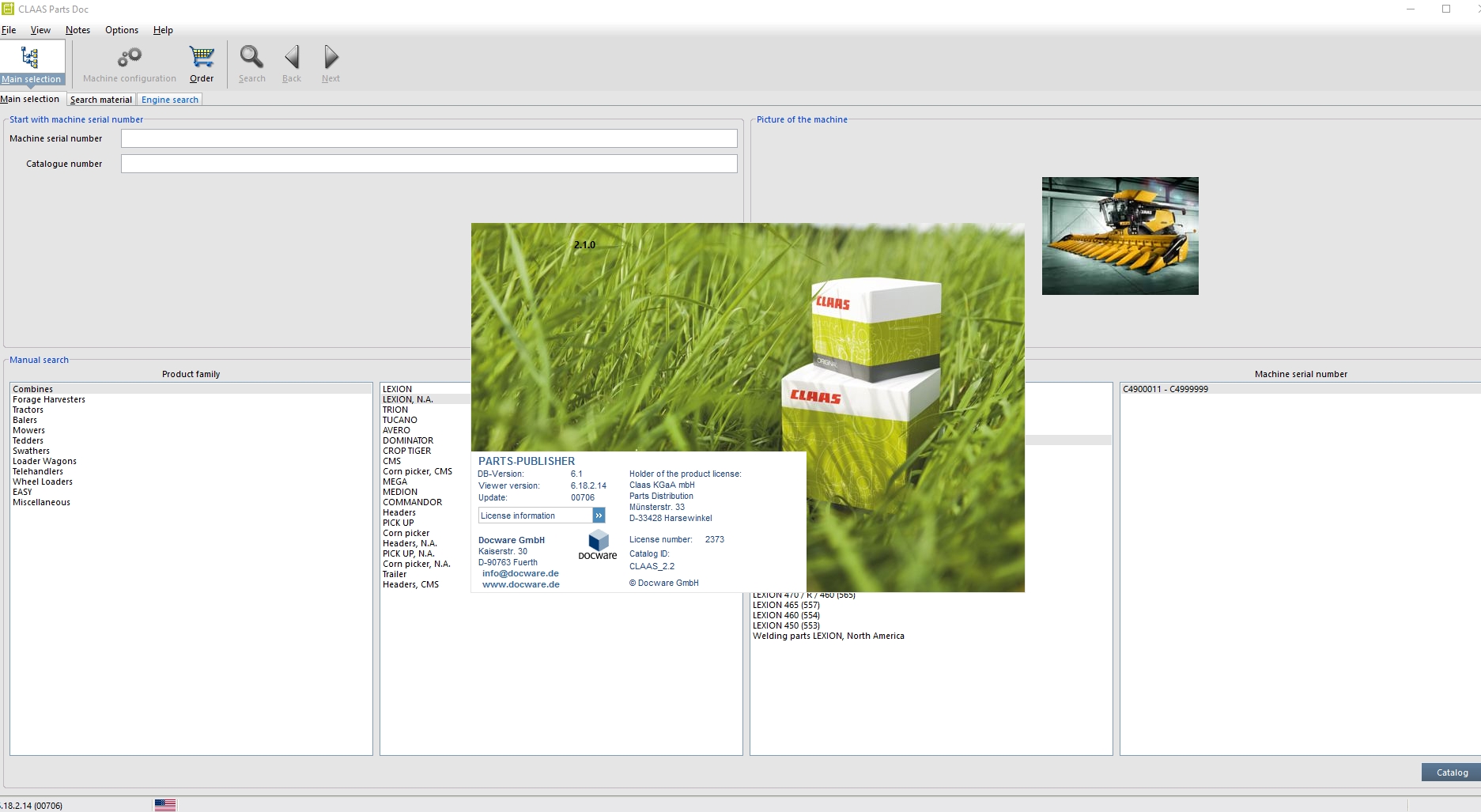Minimize the CLAAS Parts Doc window
The width and height of the screenshot is (1481, 812).
point(1410,9)
